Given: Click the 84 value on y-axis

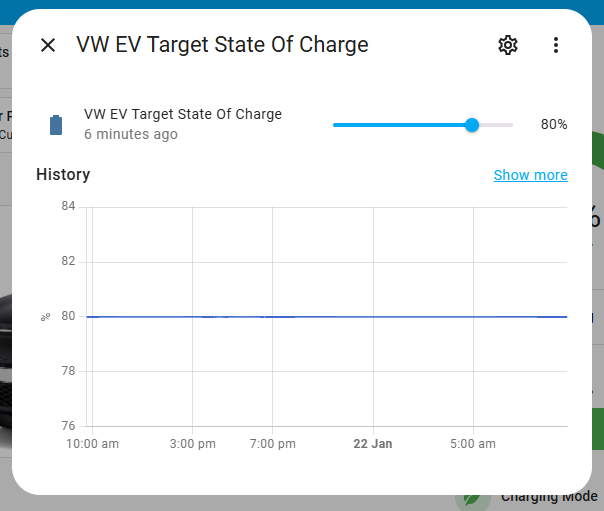Looking at the screenshot, I should [x=68, y=207].
